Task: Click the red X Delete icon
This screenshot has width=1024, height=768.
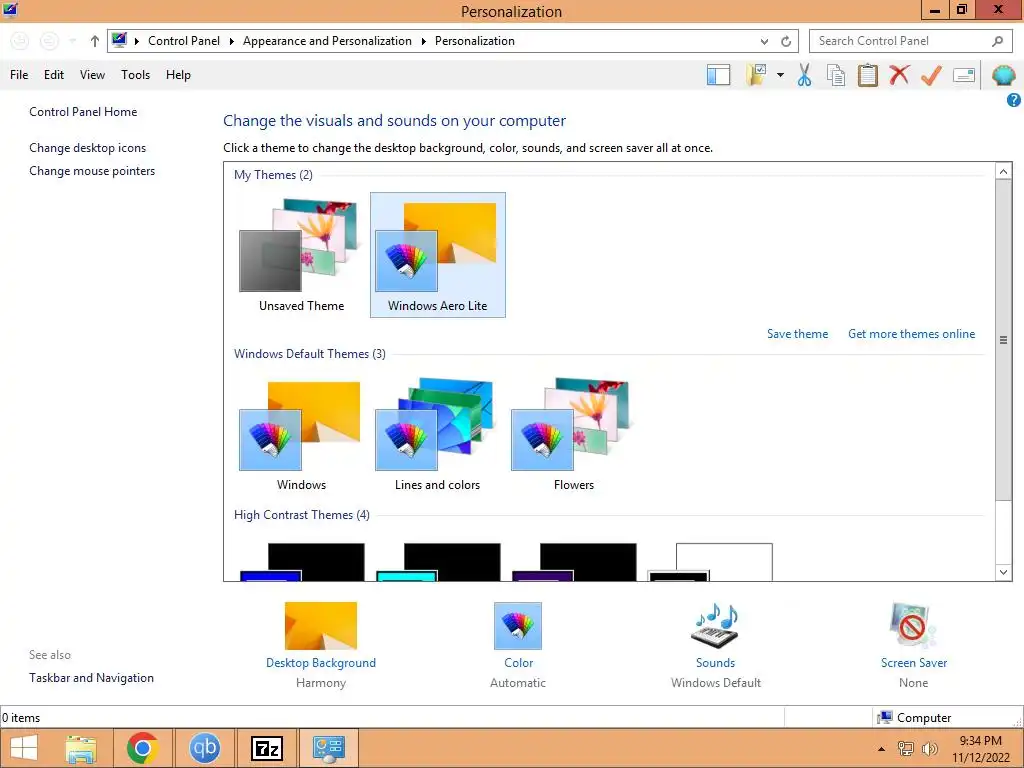Action: pos(899,75)
